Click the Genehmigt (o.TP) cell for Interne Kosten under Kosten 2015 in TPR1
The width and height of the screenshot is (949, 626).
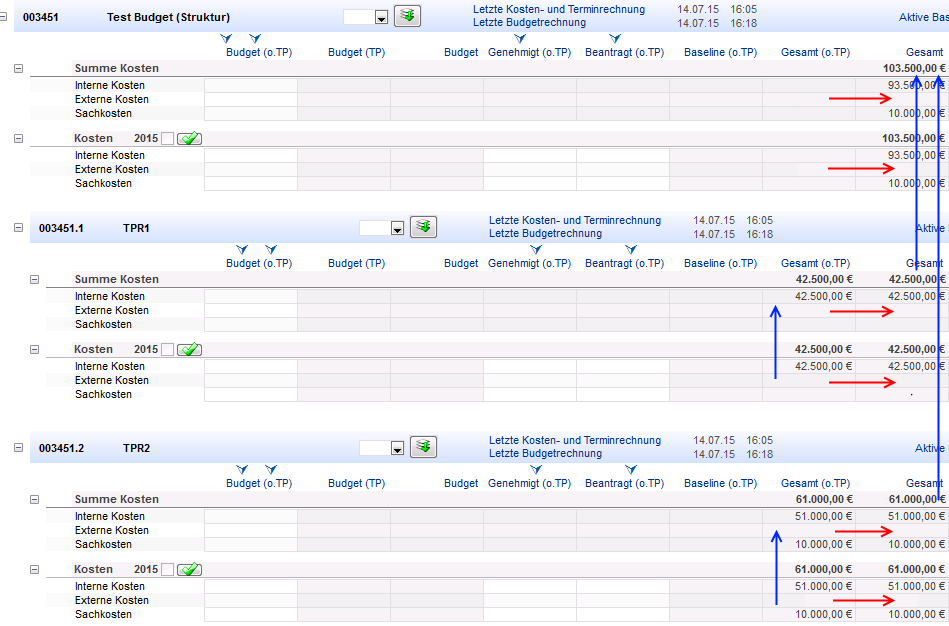pyautogui.click(x=530, y=366)
